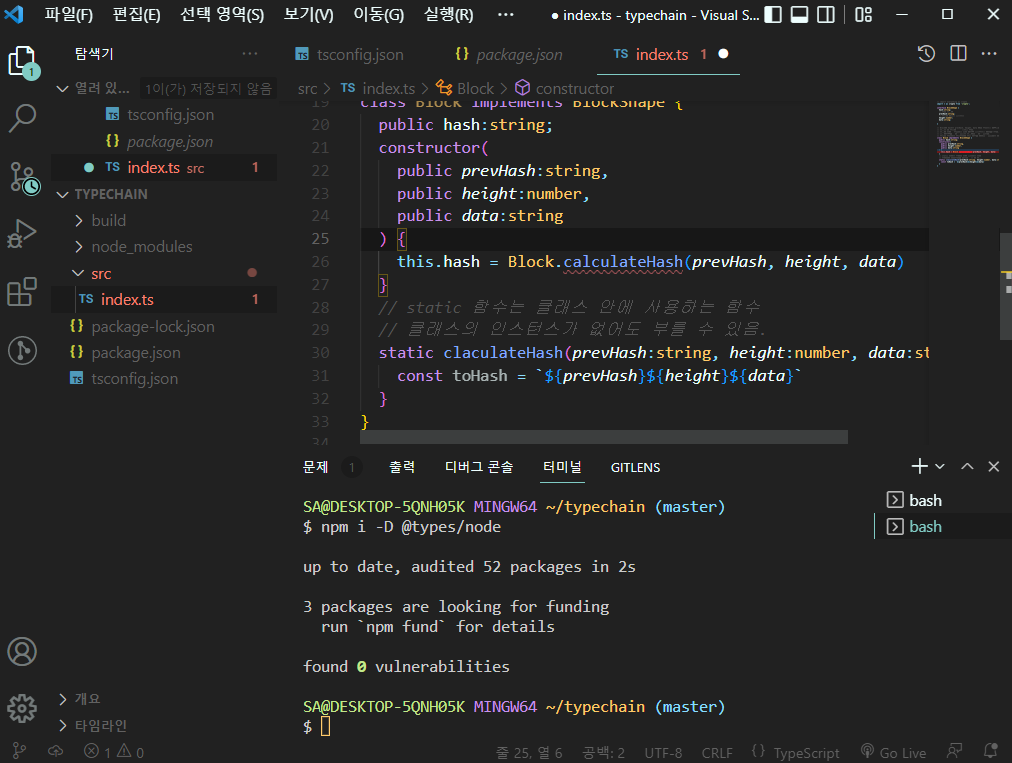Open notifications bell icon
1012x763 pixels.
[991, 751]
